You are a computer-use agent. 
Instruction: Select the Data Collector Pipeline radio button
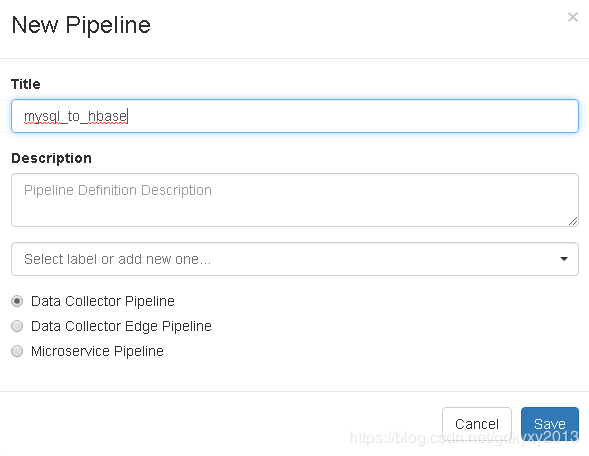tap(17, 301)
